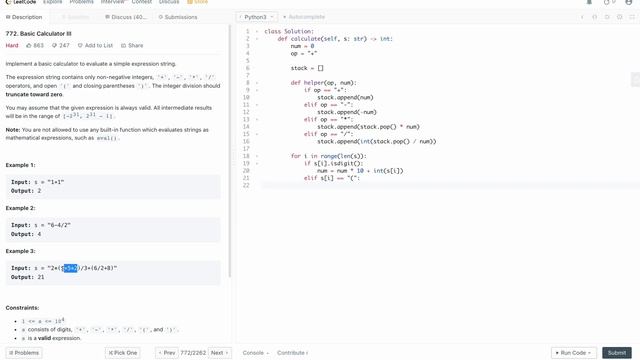Screen dimensions: 640x360
Task: Switch to the Submissions tab
Action: point(178,17)
